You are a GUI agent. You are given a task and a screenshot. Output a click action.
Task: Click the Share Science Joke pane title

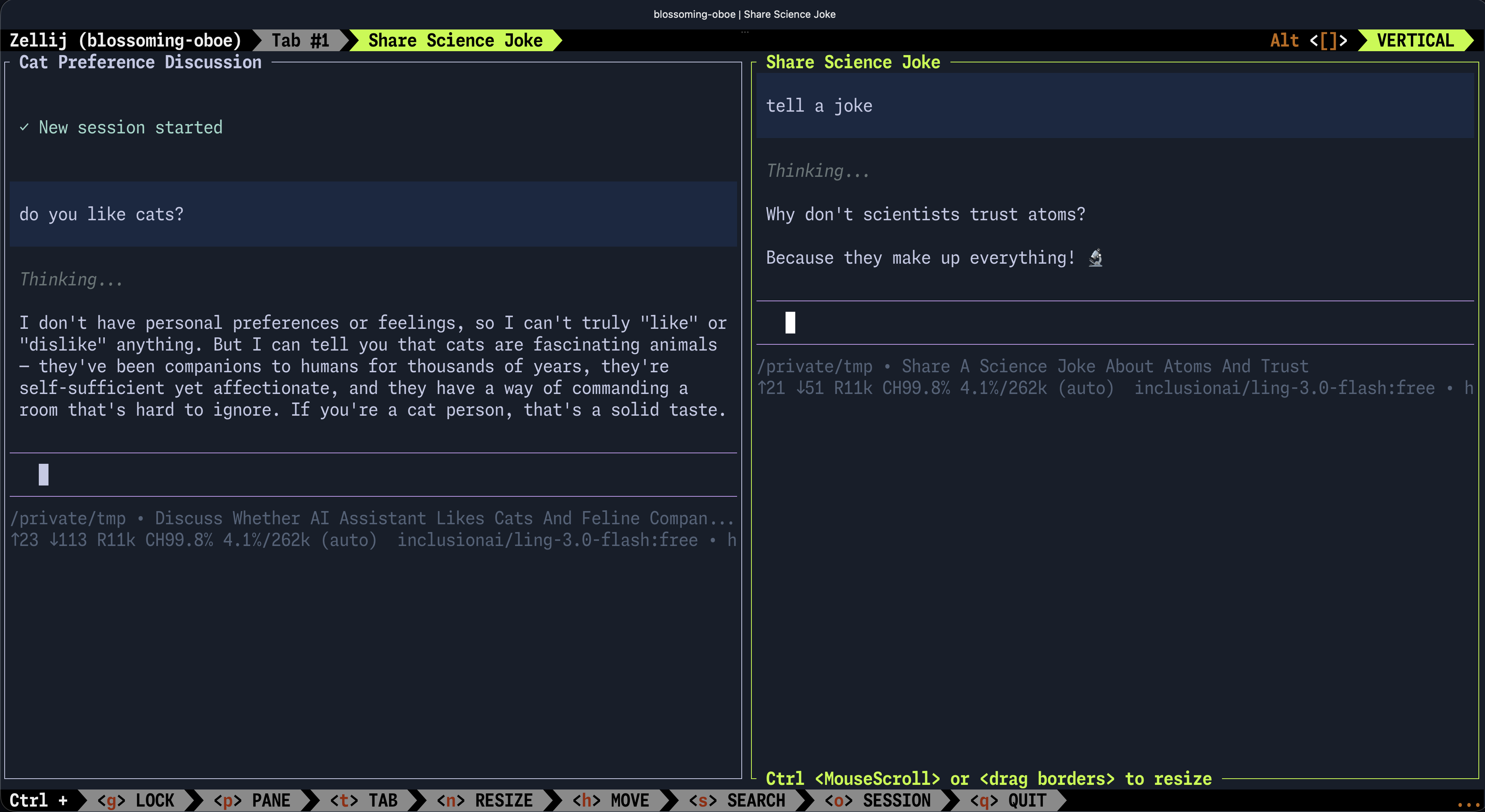[853, 62]
